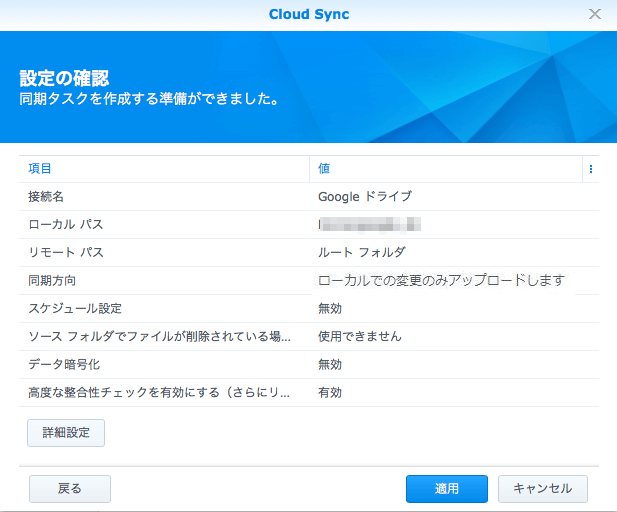Select the リモート パス row label
The width and height of the screenshot is (617, 512).
tap(66, 252)
